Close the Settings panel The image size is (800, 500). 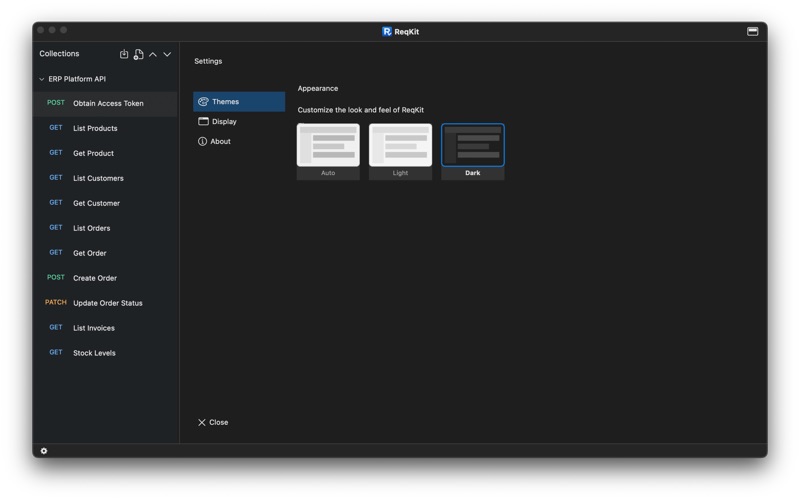[x=213, y=422]
